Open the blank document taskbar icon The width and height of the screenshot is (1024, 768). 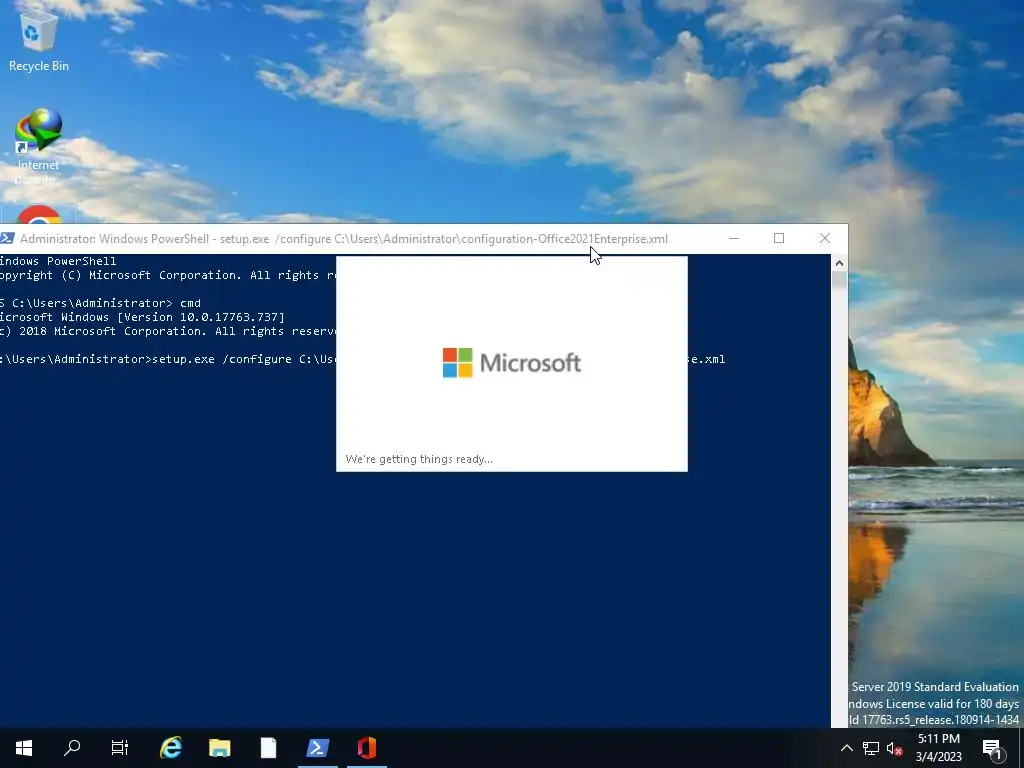[268, 748]
